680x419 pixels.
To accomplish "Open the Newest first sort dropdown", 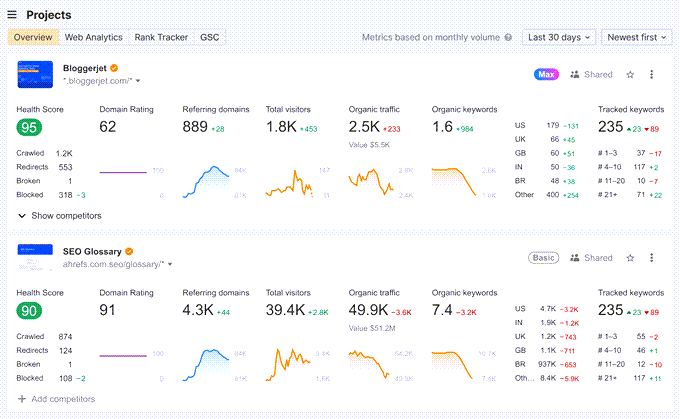I will pyautogui.click(x=636, y=37).
